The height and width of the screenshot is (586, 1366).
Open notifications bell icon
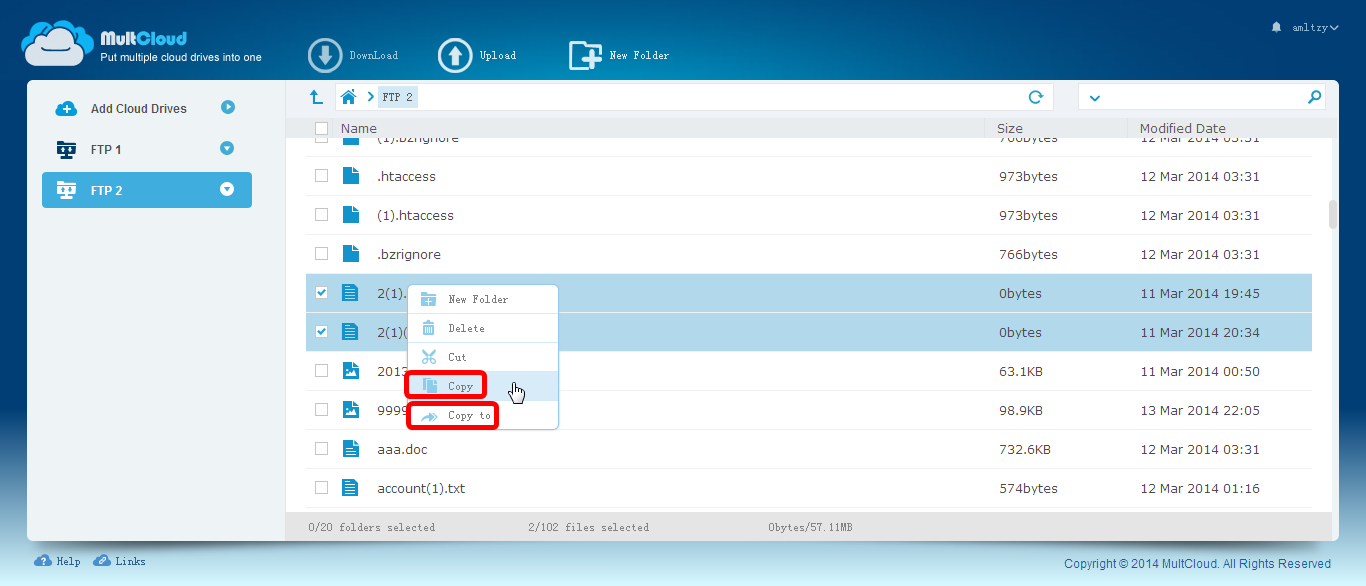click(1276, 27)
